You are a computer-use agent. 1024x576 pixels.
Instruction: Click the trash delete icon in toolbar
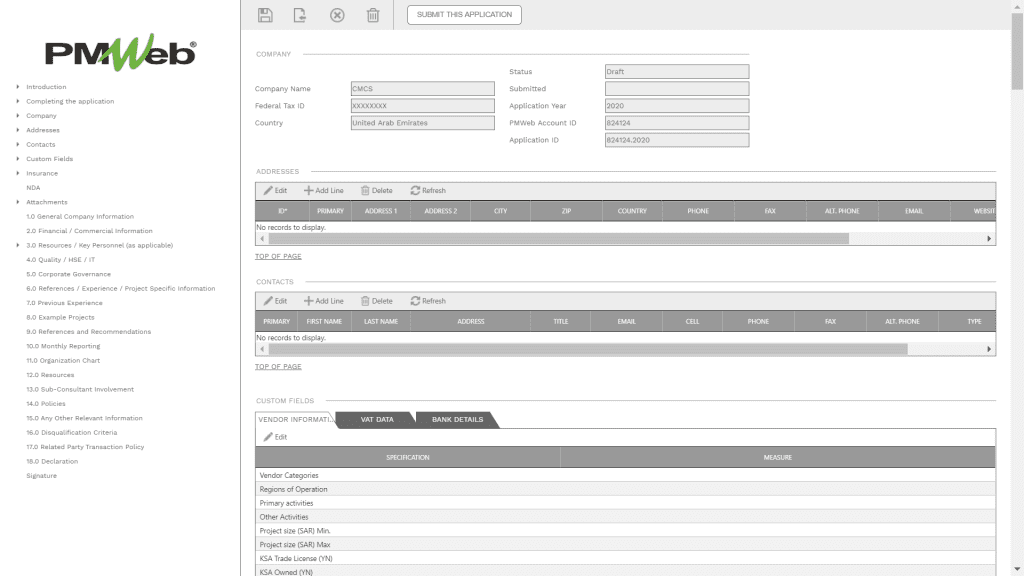tap(373, 15)
